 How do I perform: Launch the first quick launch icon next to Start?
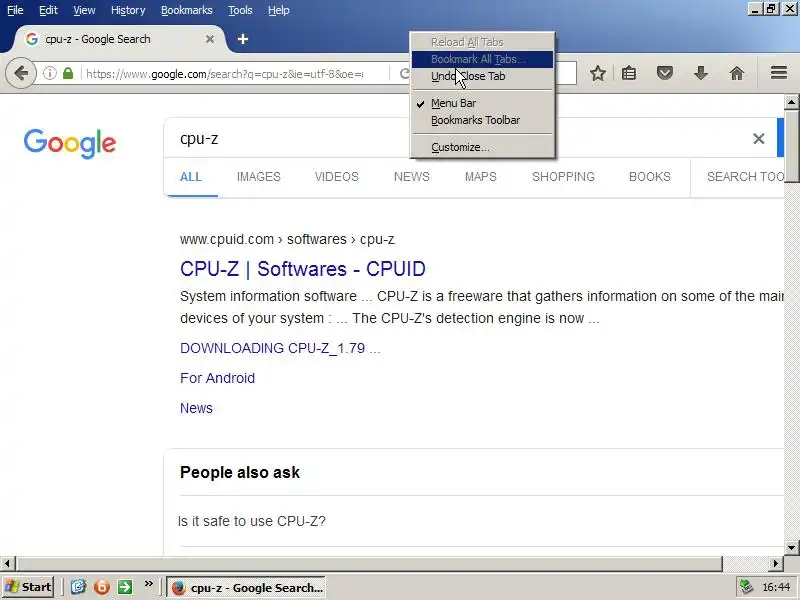[78, 587]
